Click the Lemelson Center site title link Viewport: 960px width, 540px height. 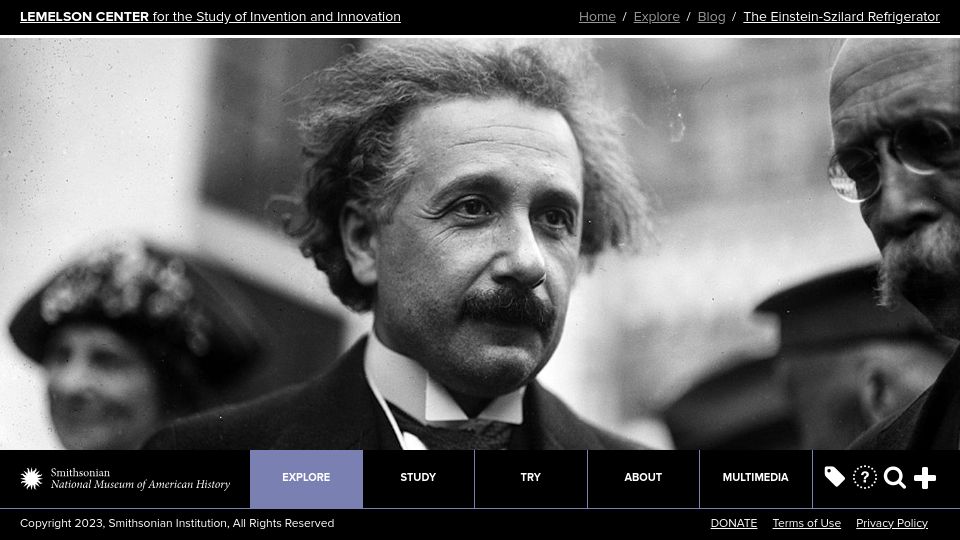210,17
